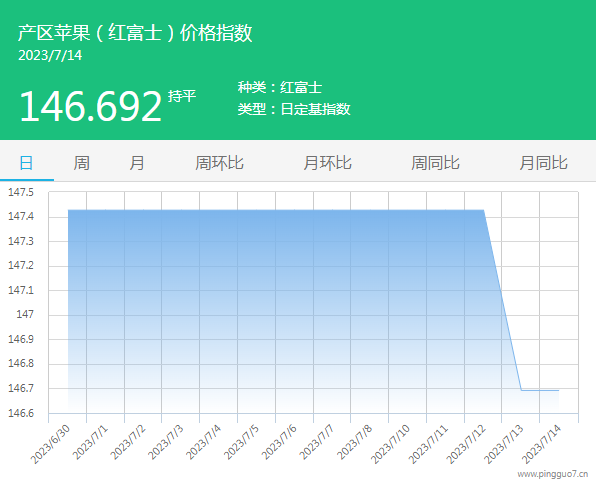
Task: Click the 类型：日定基指数 label
Action: click(x=294, y=109)
